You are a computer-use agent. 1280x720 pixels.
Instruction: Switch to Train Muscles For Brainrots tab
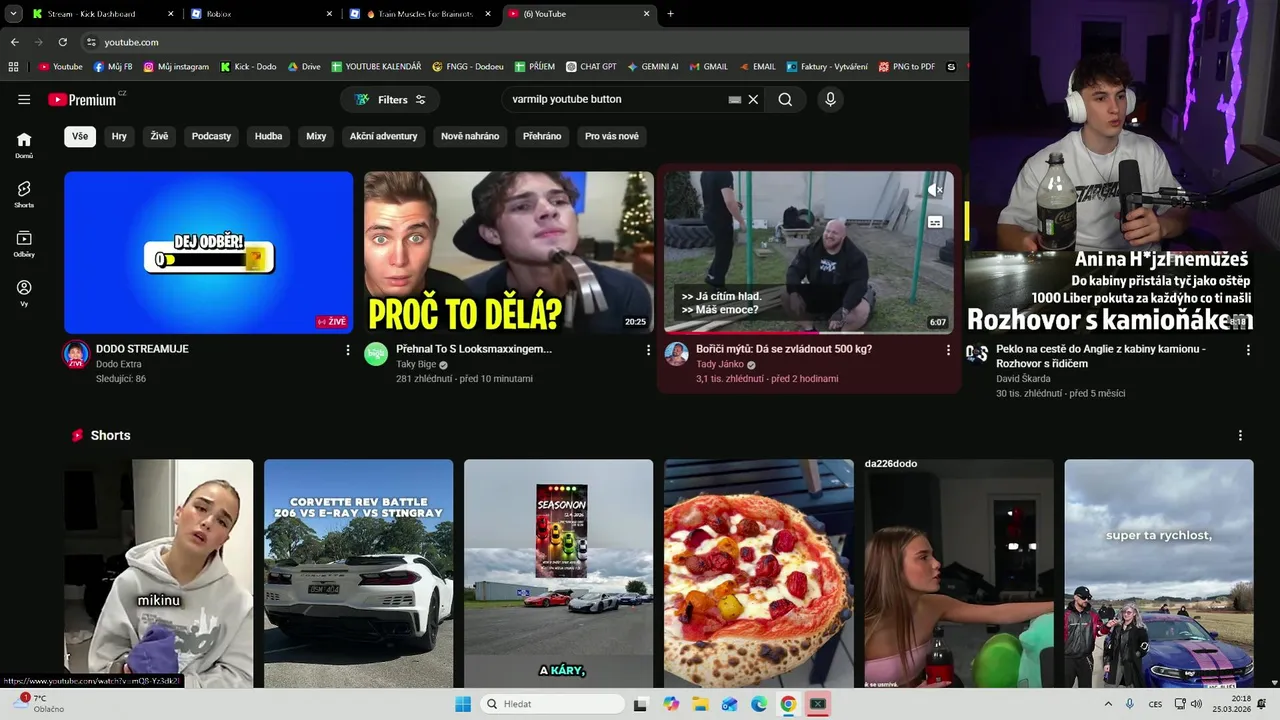tap(421, 14)
